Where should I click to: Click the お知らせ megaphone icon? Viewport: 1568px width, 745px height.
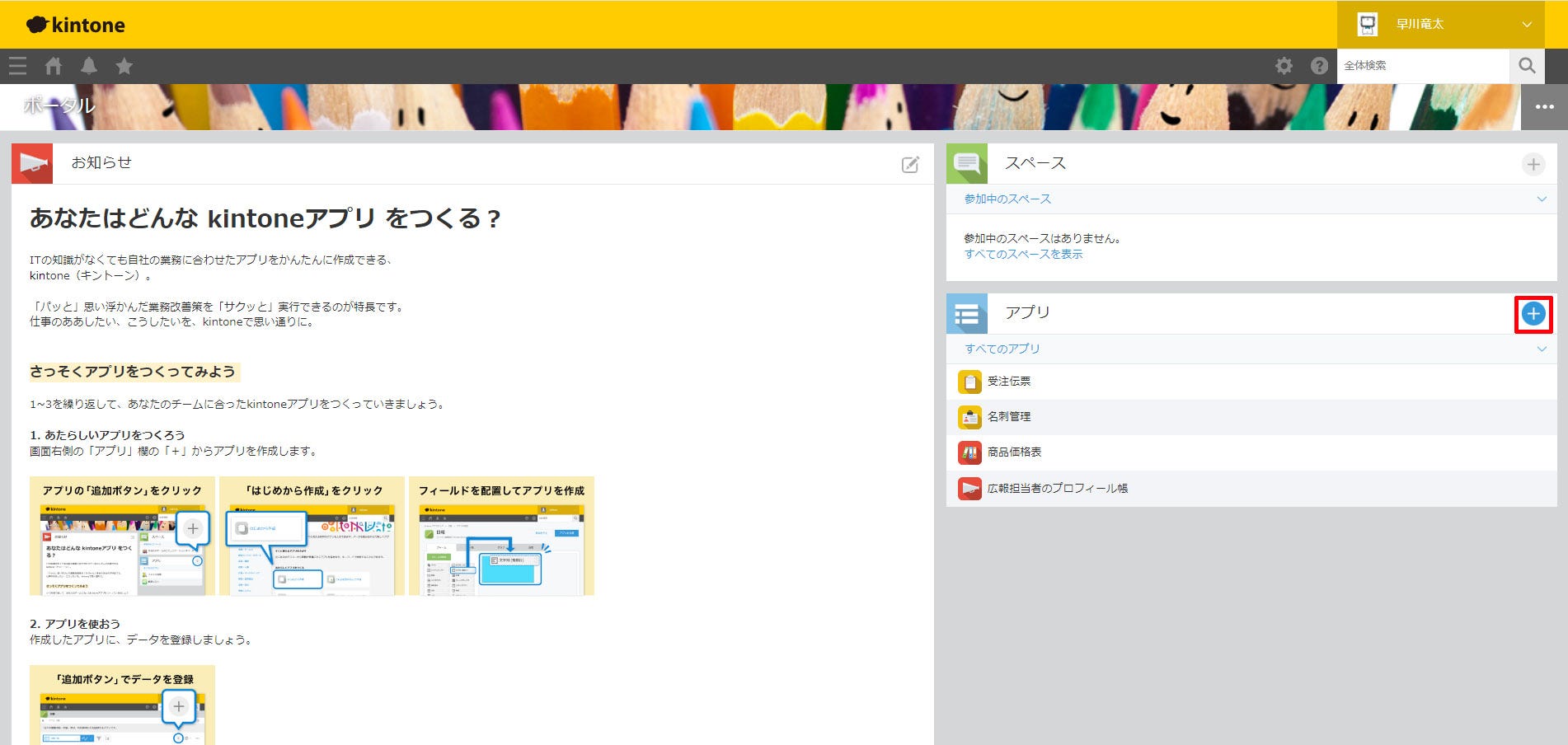(32, 163)
